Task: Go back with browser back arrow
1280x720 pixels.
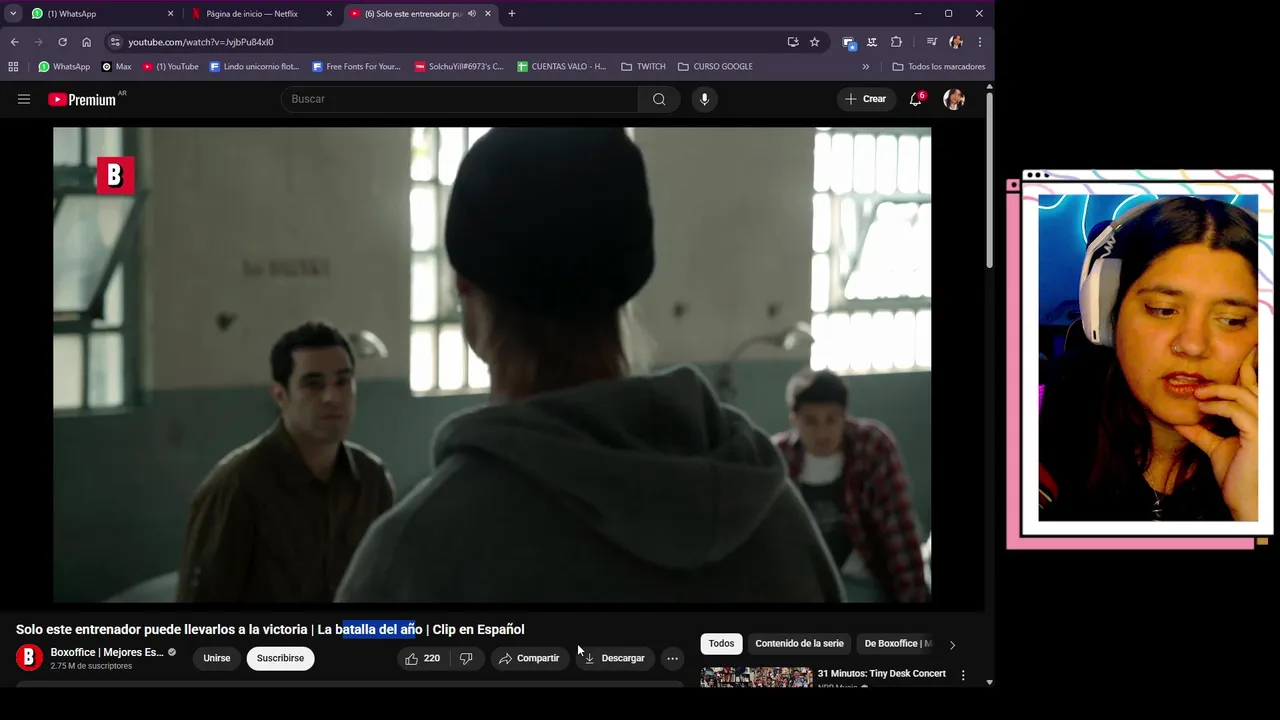Action: tap(14, 42)
